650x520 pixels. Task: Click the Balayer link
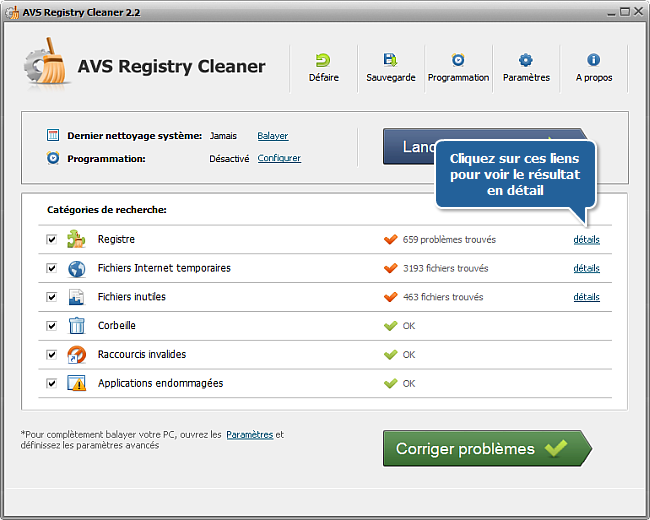click(x=272, y=136)
